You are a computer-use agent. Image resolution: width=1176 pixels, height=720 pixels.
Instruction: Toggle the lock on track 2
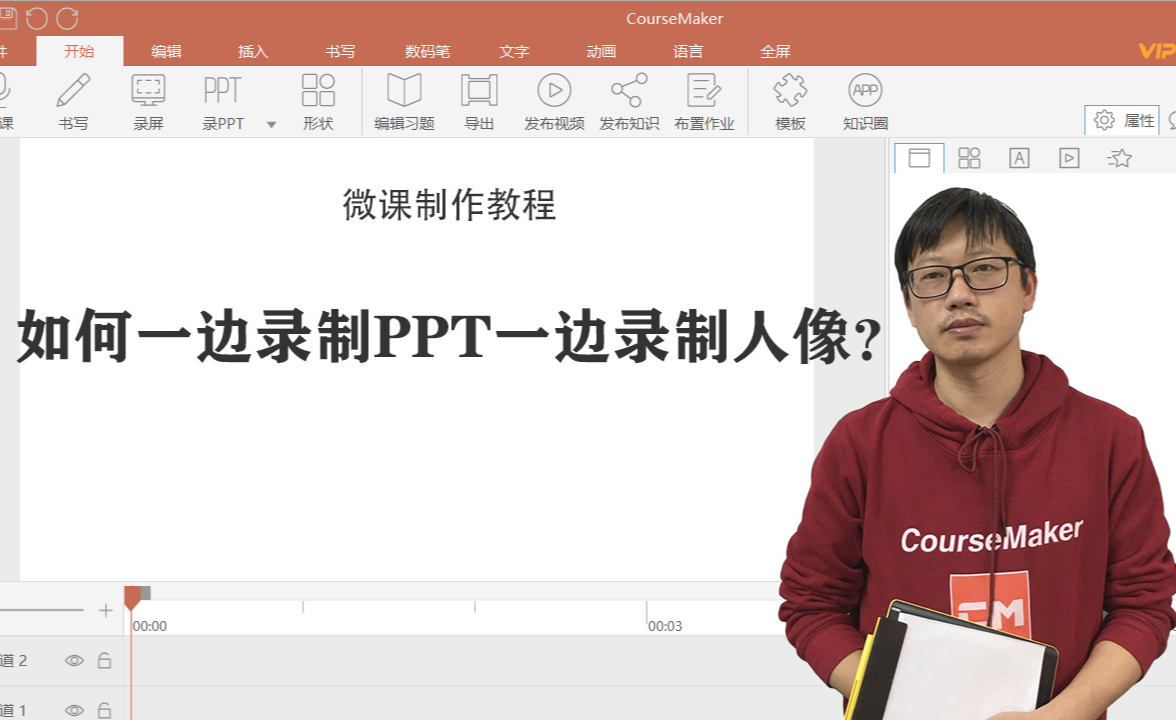(104, 660)
